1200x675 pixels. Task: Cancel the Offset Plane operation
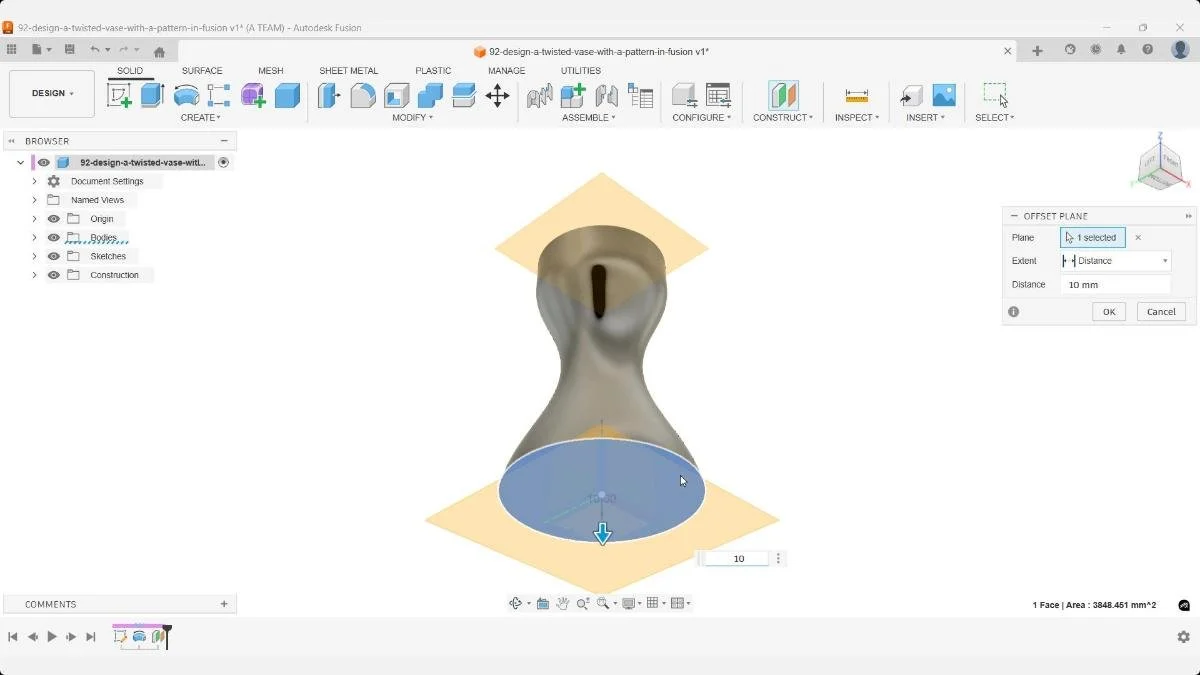point(1160,311)
